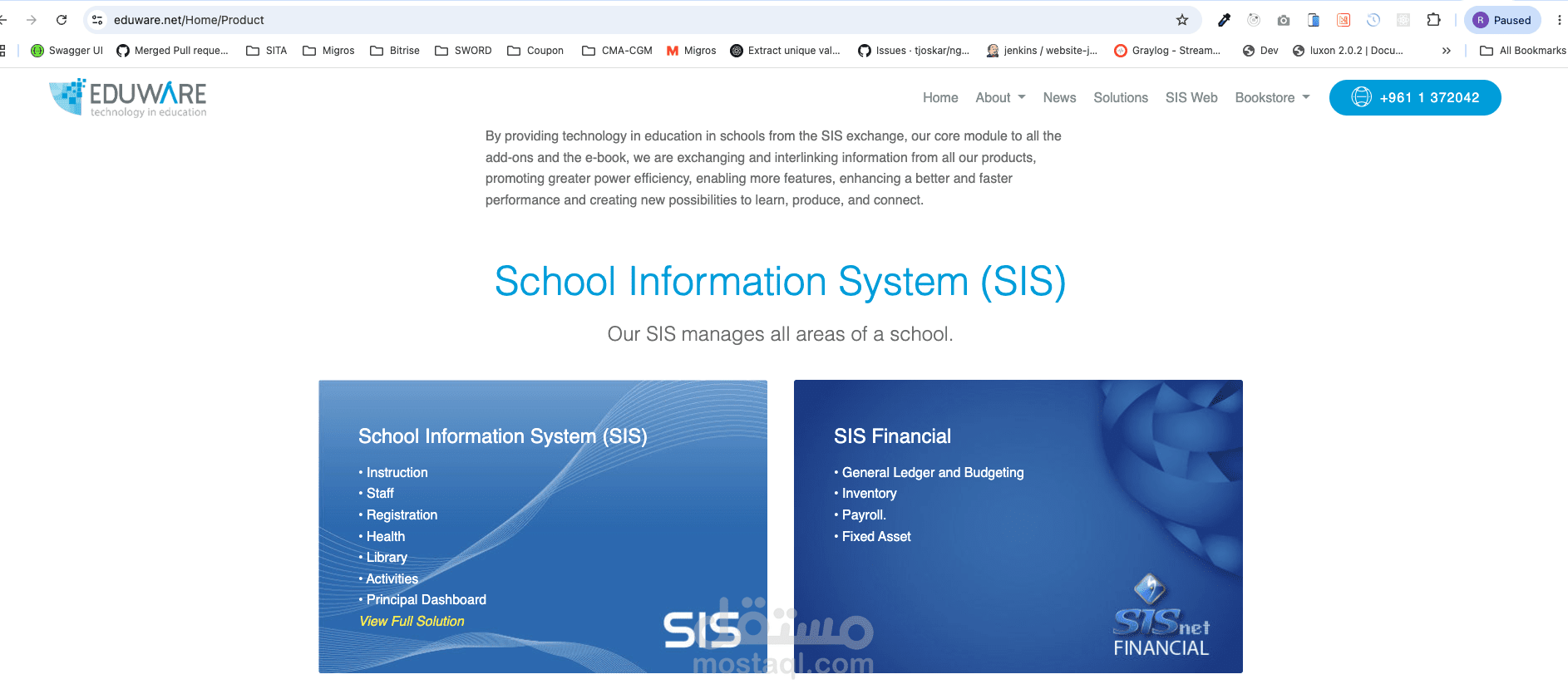Open the All Bookmarks folder

coord(1523,51)
